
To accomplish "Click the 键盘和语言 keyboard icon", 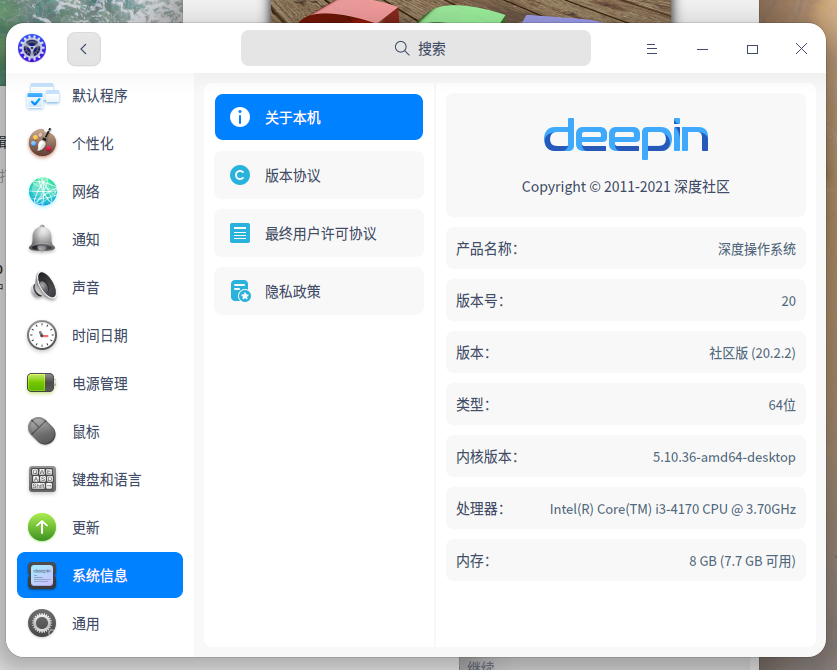I will [x=42, y=479].
